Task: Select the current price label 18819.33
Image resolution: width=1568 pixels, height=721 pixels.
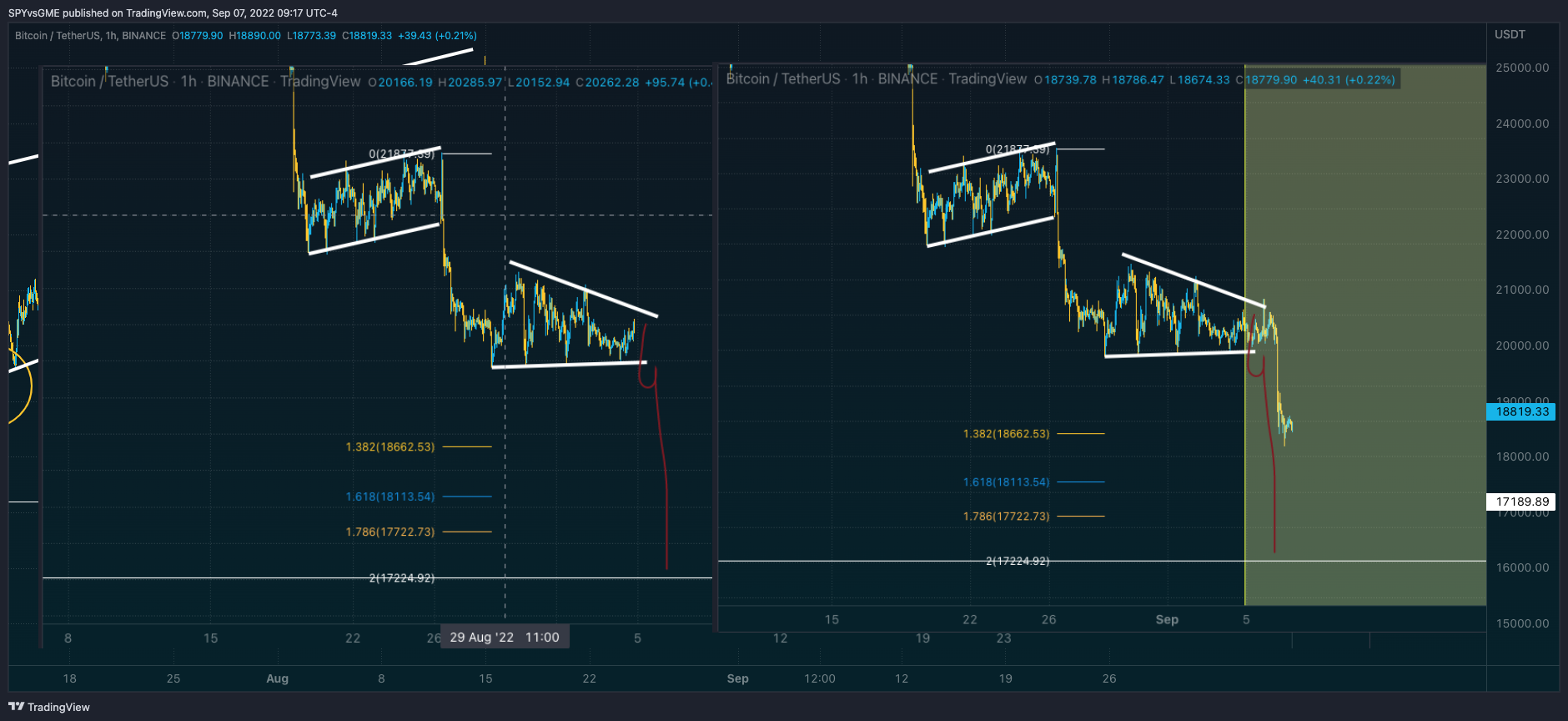Action: 1521,411
